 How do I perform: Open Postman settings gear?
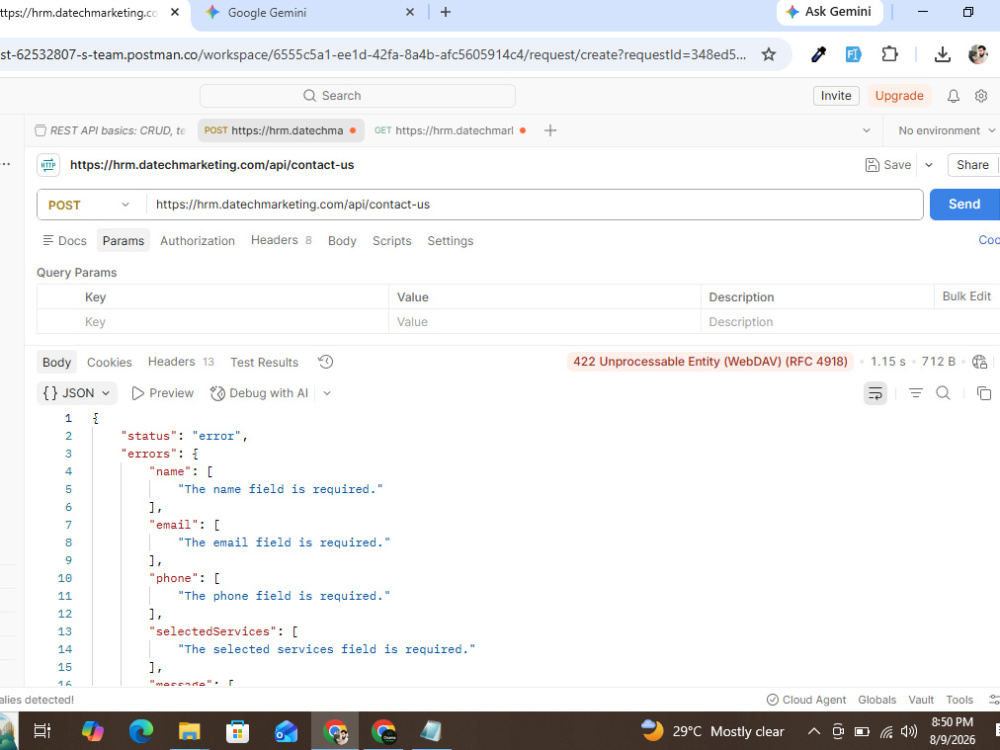point(981,96)
